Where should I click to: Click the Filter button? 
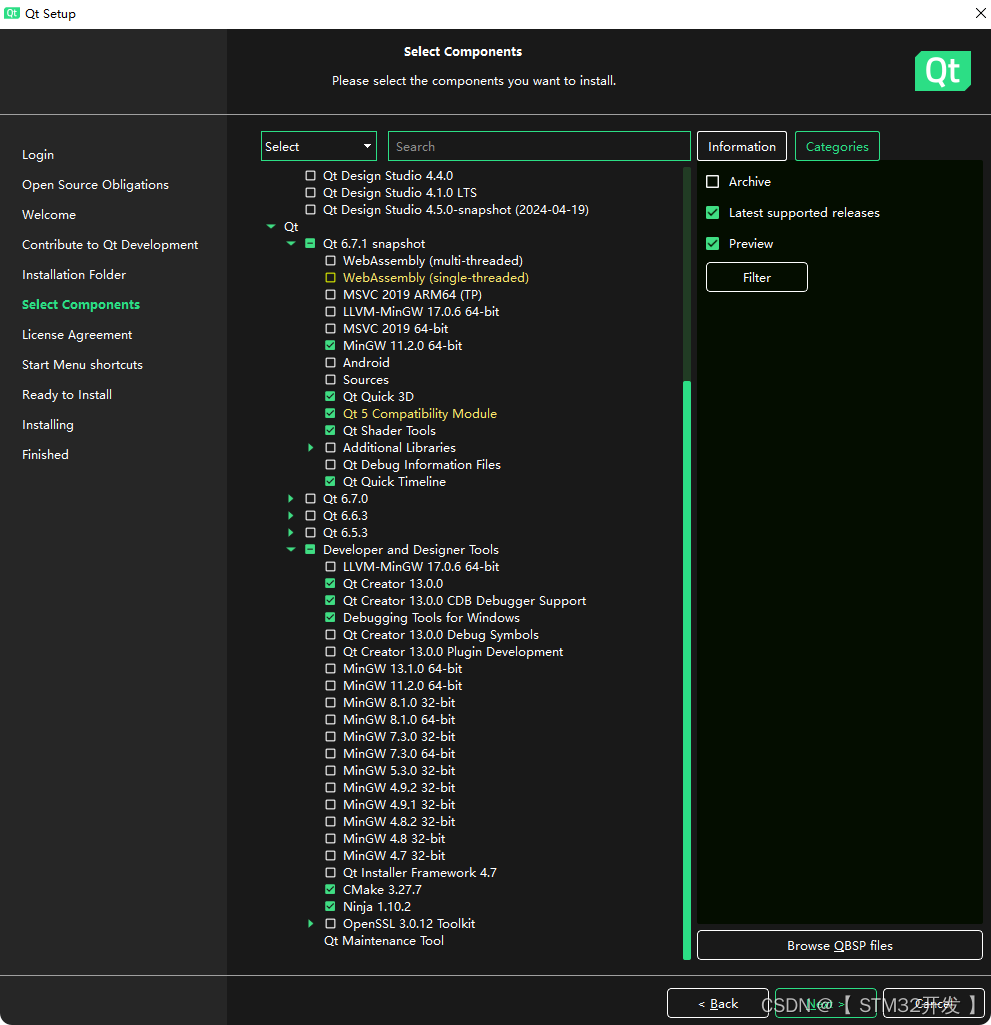[756, 277]
